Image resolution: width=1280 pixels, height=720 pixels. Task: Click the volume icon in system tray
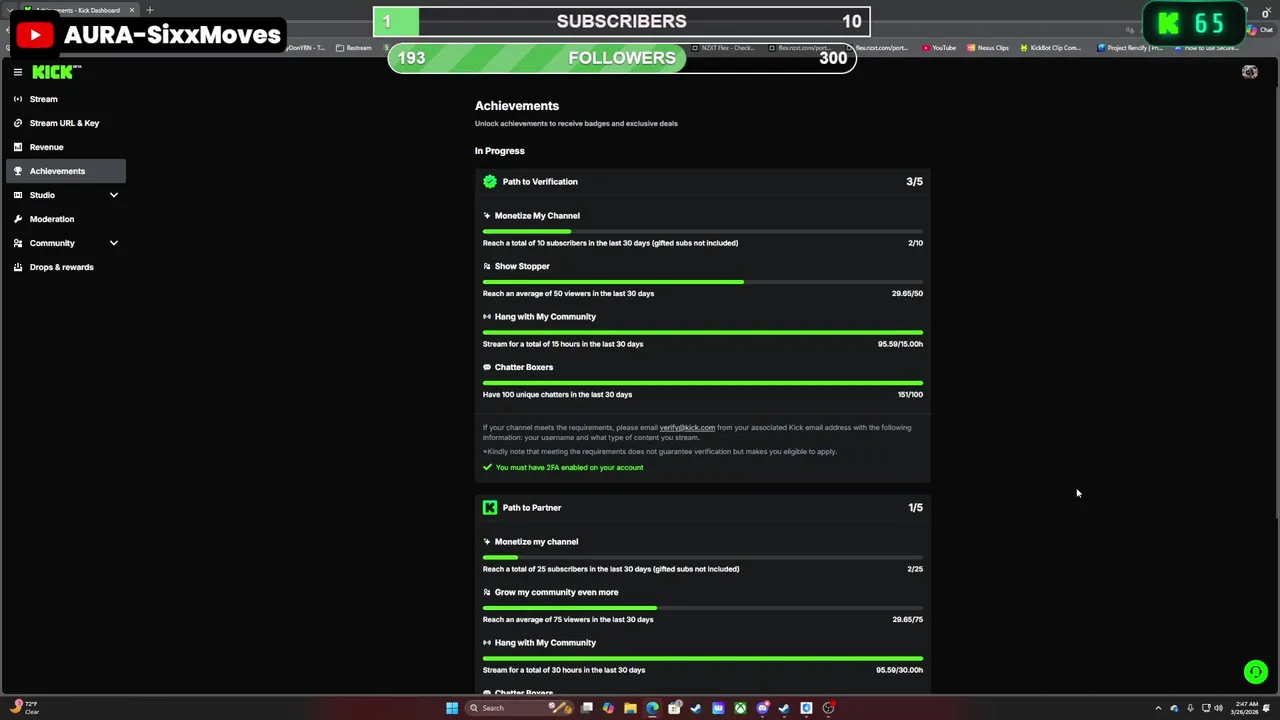(1219, 708)
